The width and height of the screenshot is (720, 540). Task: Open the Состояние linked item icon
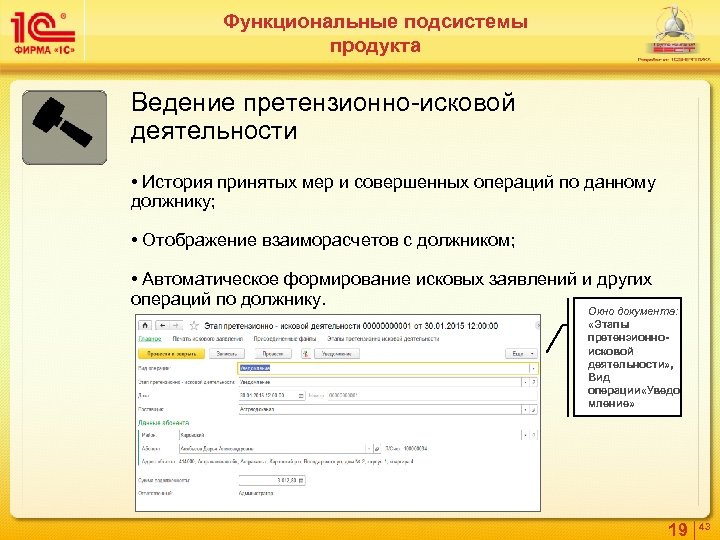[534, 409]
